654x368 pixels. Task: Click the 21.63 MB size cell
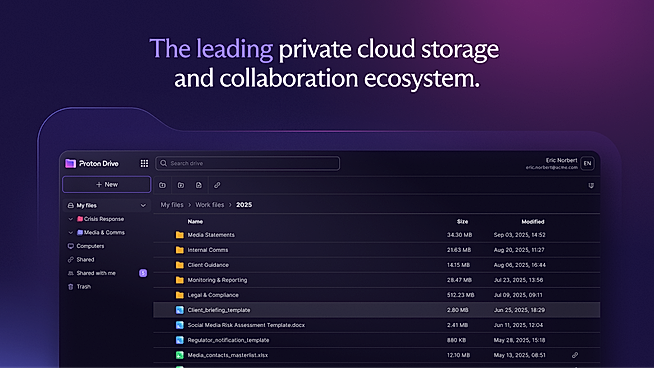[x=459, y=250]
